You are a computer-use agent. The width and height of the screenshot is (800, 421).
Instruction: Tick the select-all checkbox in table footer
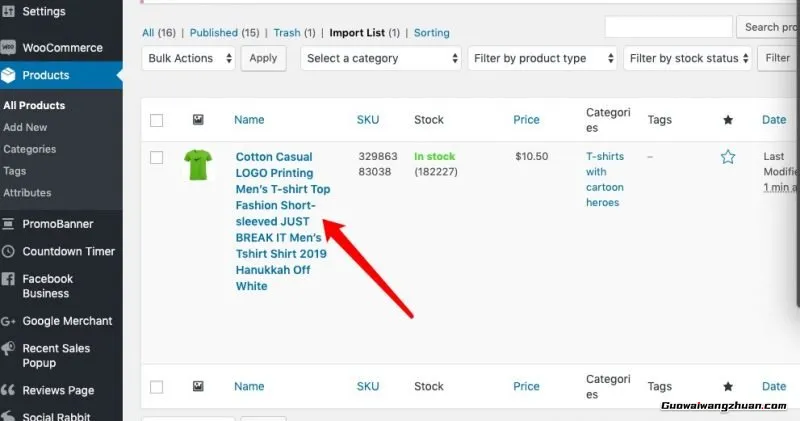pos(156,386)
